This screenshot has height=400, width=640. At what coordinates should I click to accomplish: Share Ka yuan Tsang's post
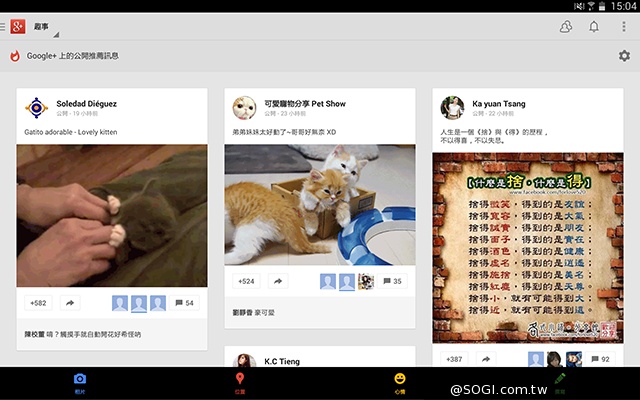pos(486,359)
